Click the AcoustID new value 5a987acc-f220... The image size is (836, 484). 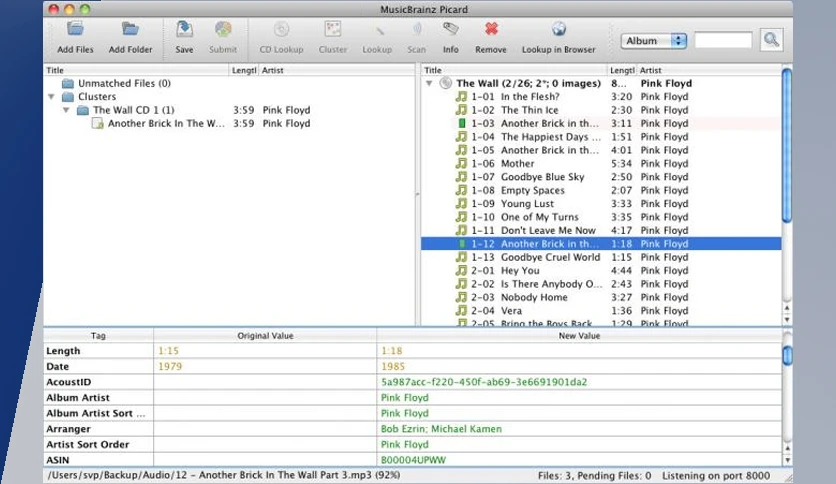[x=484, y=382]
